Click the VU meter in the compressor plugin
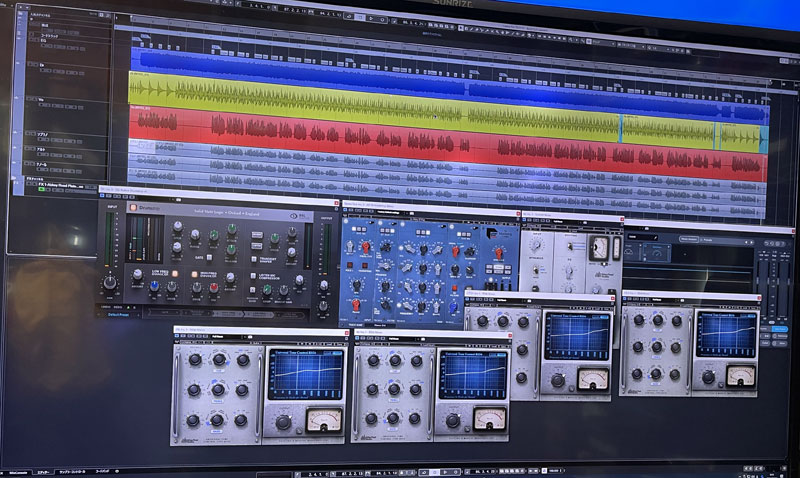Image resolution: width=800 pixels, height=478 pixels. (x=599, y=247)
